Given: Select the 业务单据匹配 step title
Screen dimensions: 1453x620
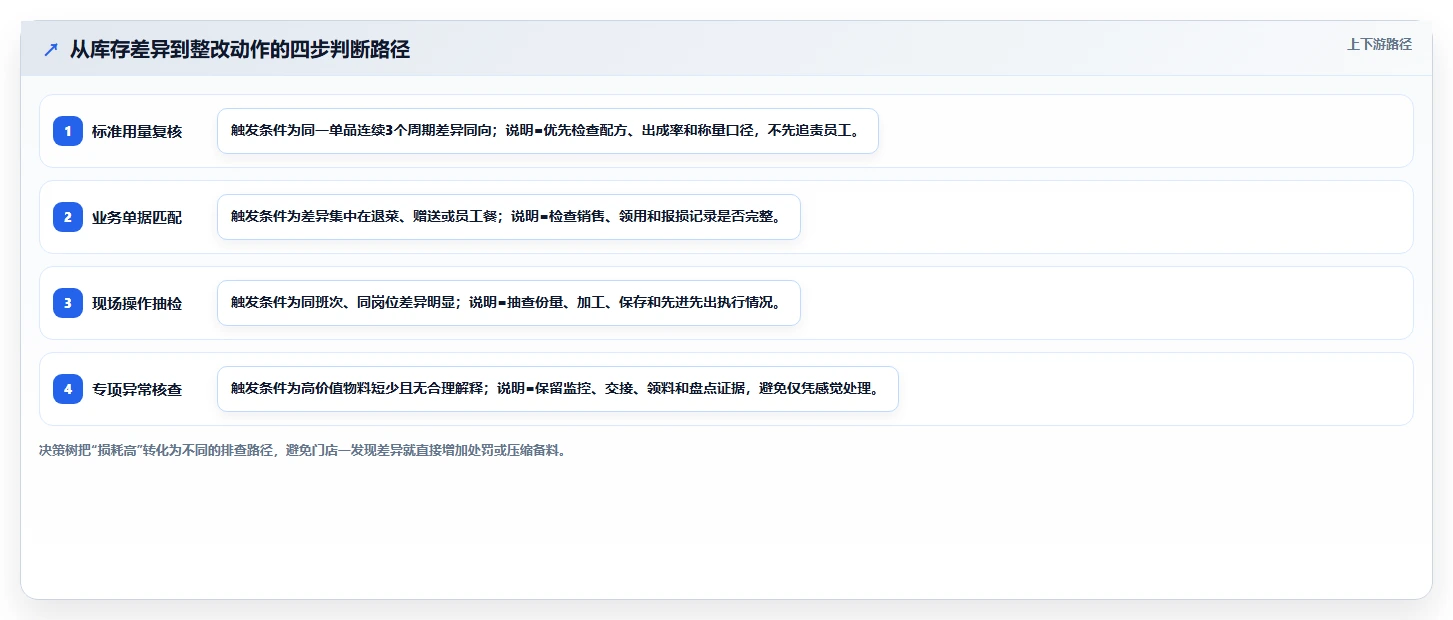Looking at the screenshot, I should [137, 217].
